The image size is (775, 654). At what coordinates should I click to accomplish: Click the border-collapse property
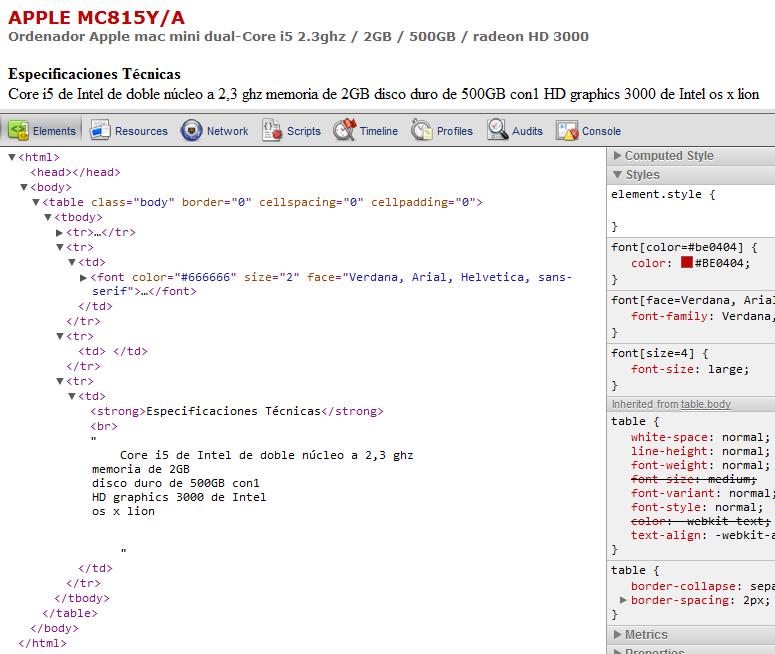click(x=702, y=586)
